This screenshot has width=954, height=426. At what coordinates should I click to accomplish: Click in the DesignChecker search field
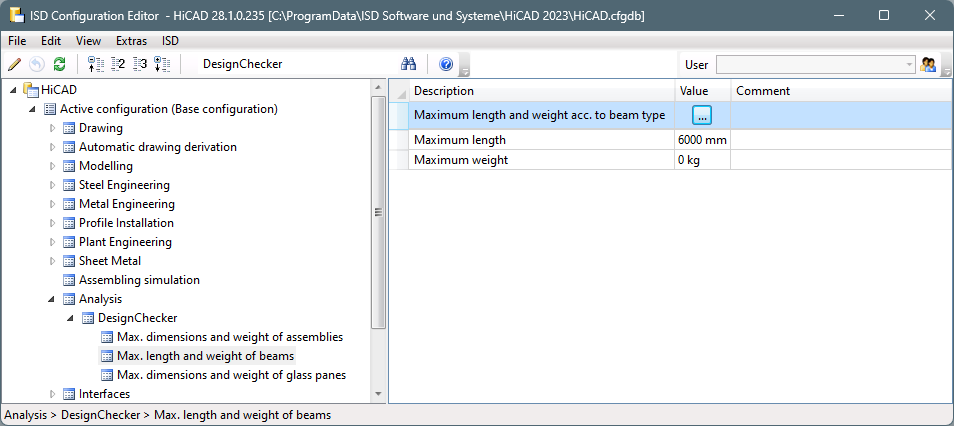[296, 64]
